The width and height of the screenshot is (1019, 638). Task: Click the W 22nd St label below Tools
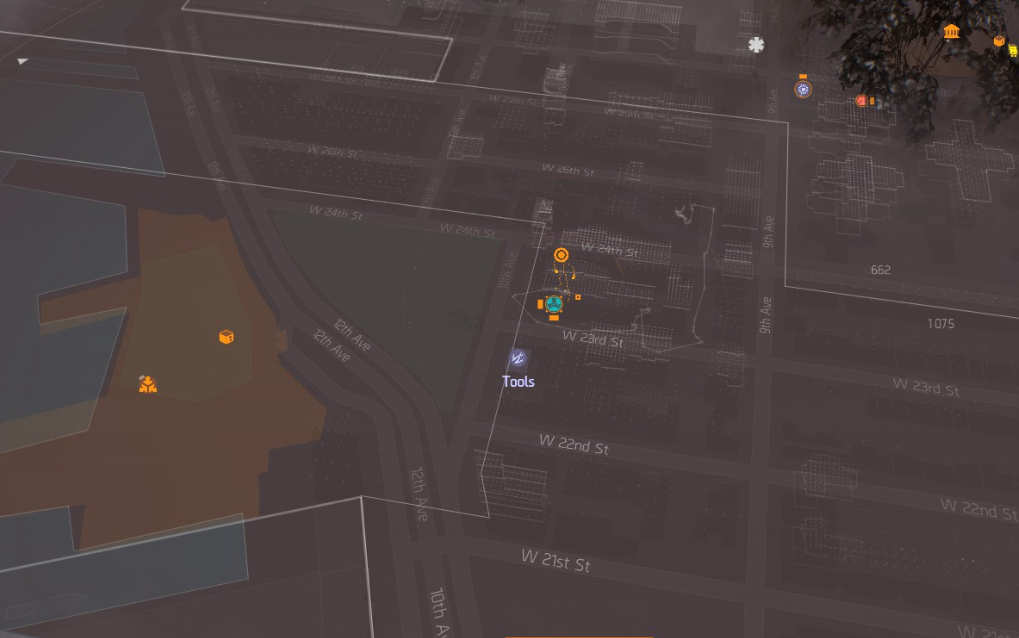(574, 444)
